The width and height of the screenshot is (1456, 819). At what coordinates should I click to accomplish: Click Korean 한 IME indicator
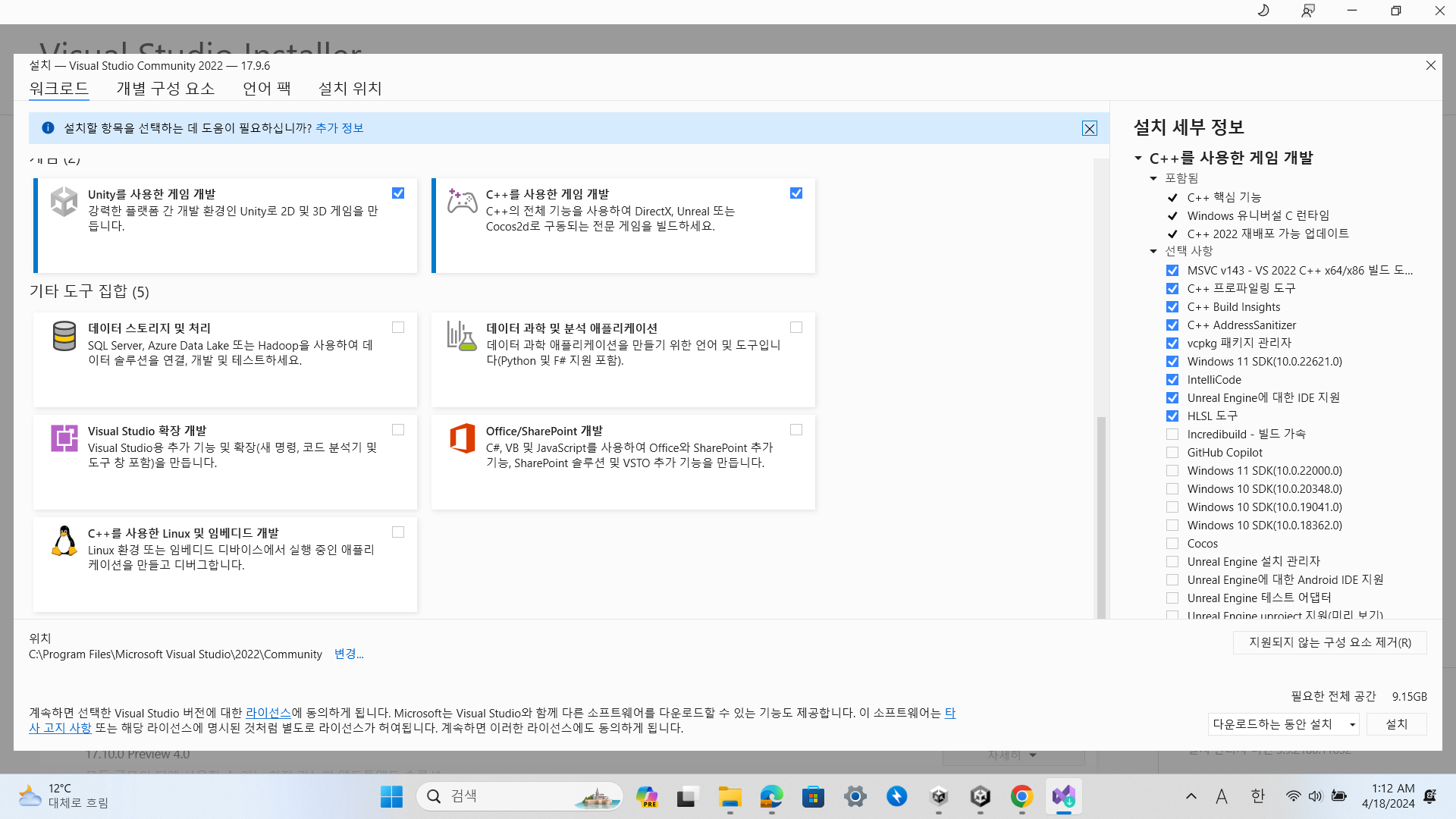pyautogui.click(x=1257, y=796)
